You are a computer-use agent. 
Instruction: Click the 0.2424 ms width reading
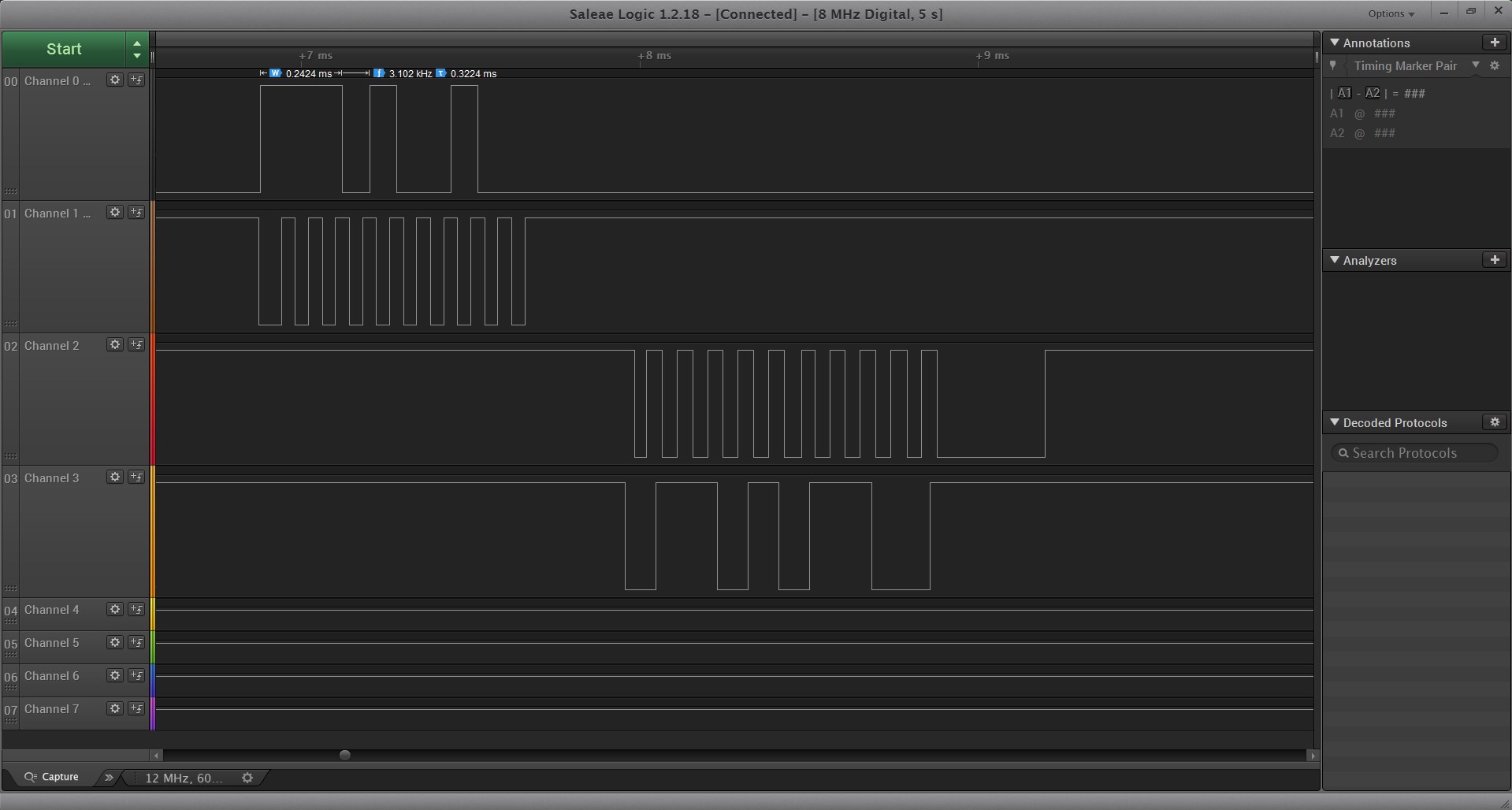pos(309,73)
